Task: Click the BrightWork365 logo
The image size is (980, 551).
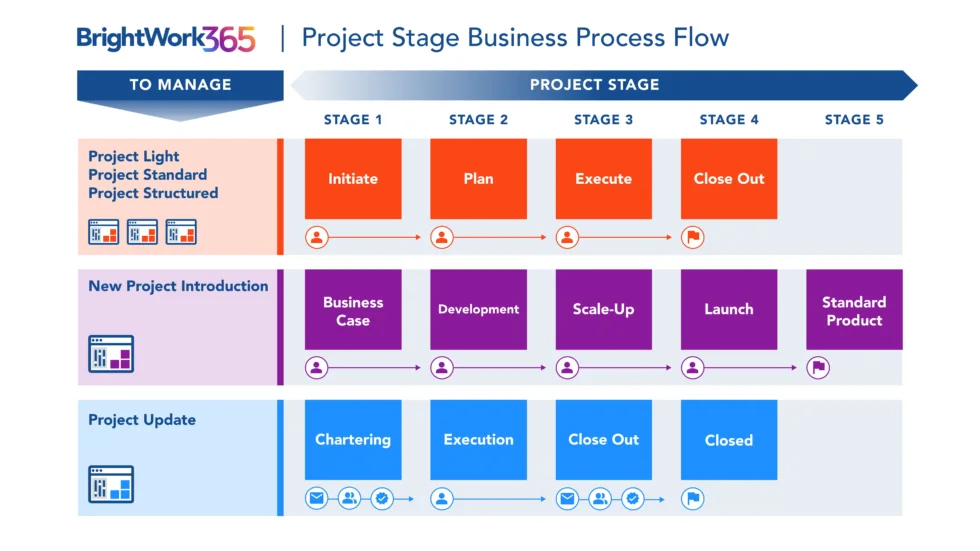Action: [166, 39]
